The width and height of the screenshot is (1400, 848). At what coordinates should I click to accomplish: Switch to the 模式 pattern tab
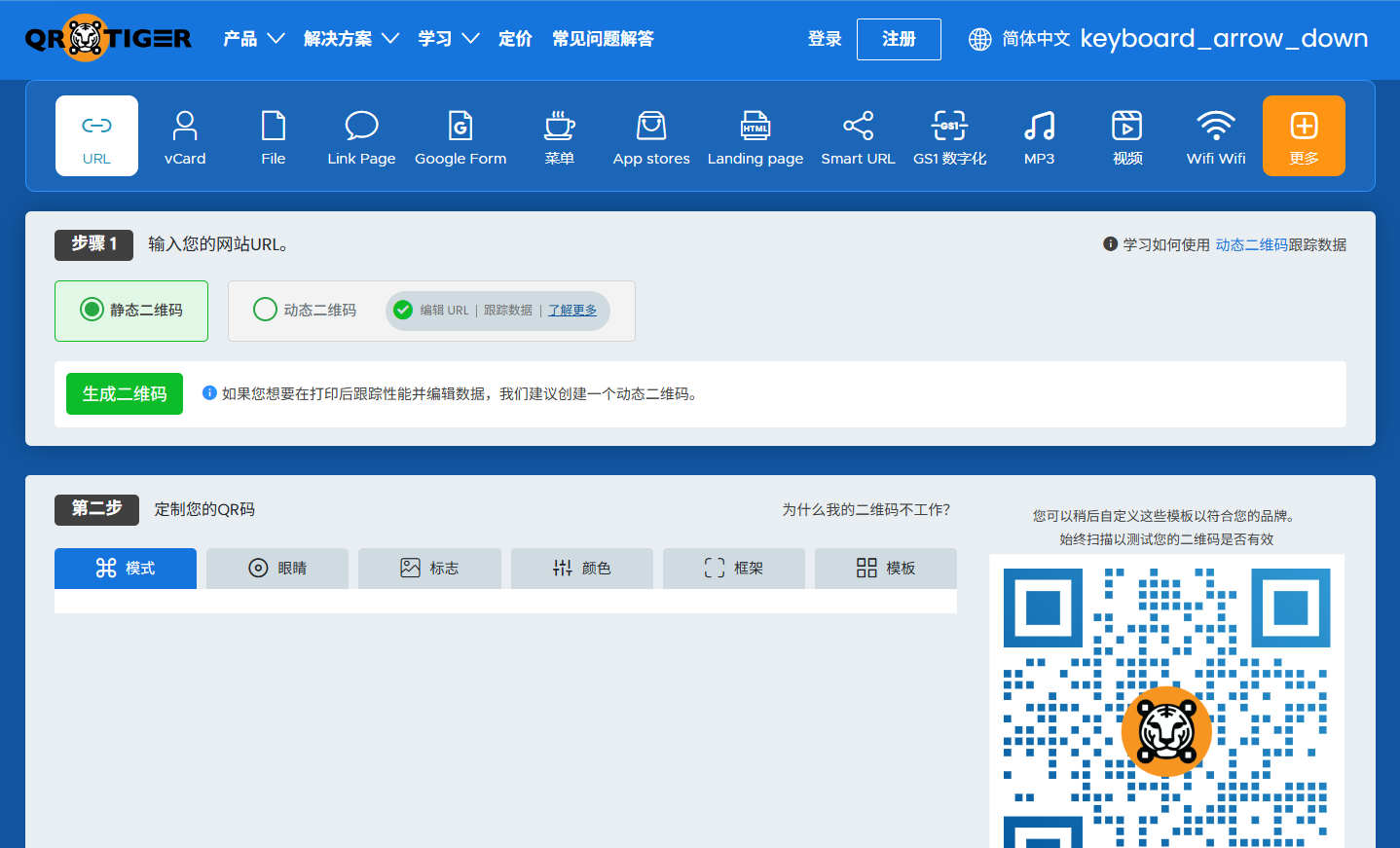126,569
